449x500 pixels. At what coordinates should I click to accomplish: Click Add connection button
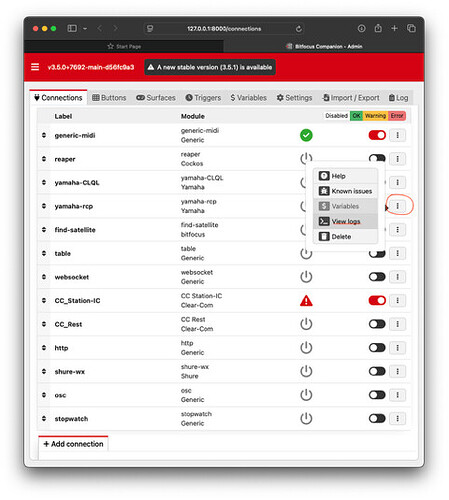(73, 444)
